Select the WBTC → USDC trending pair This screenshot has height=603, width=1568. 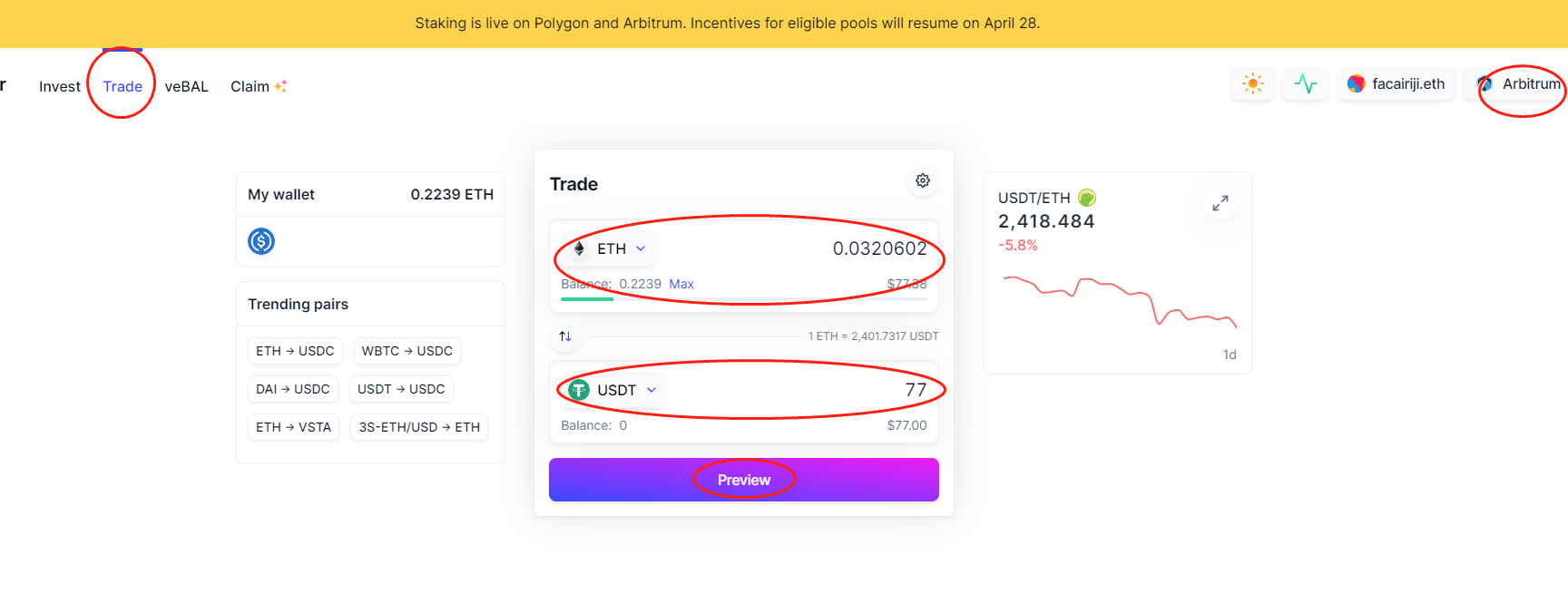[x=407, y=351]
